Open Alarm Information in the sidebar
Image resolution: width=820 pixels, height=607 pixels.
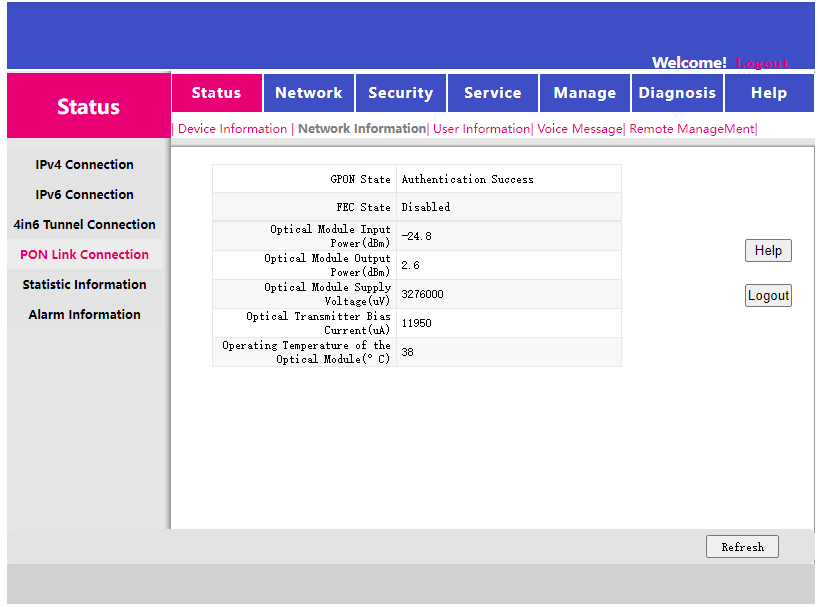84,314
